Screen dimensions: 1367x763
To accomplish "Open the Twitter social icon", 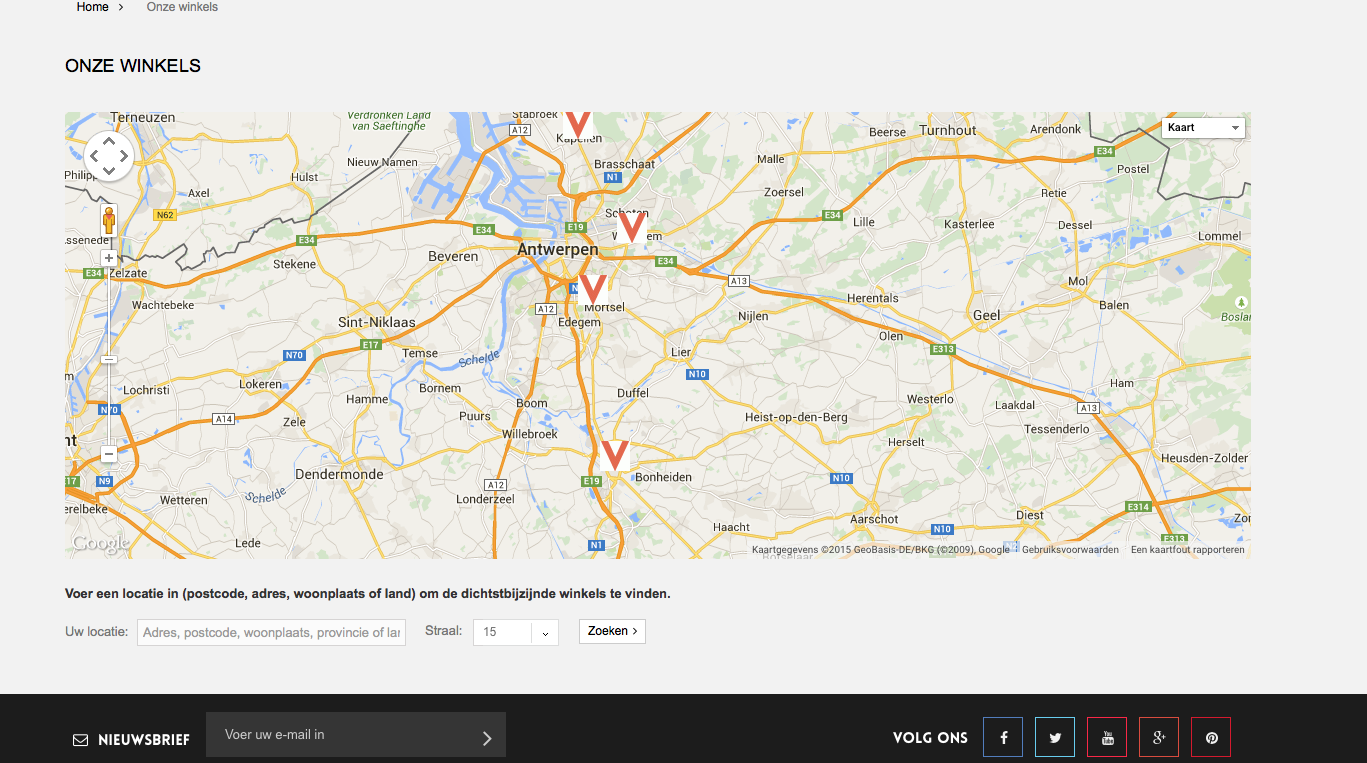I will tap(1055, 737).
